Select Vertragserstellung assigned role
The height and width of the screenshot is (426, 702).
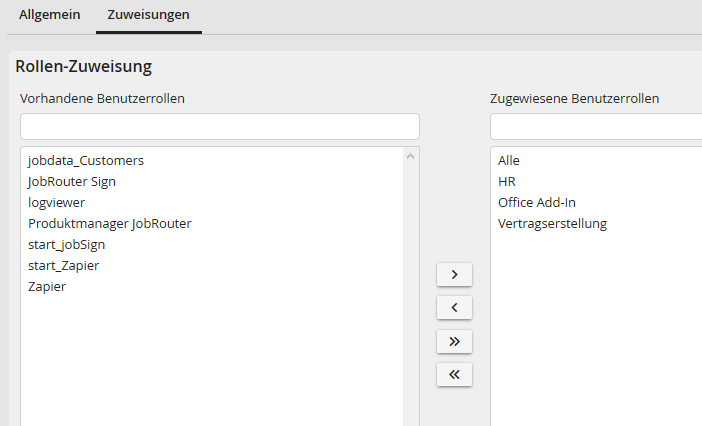tap(552, 223)
